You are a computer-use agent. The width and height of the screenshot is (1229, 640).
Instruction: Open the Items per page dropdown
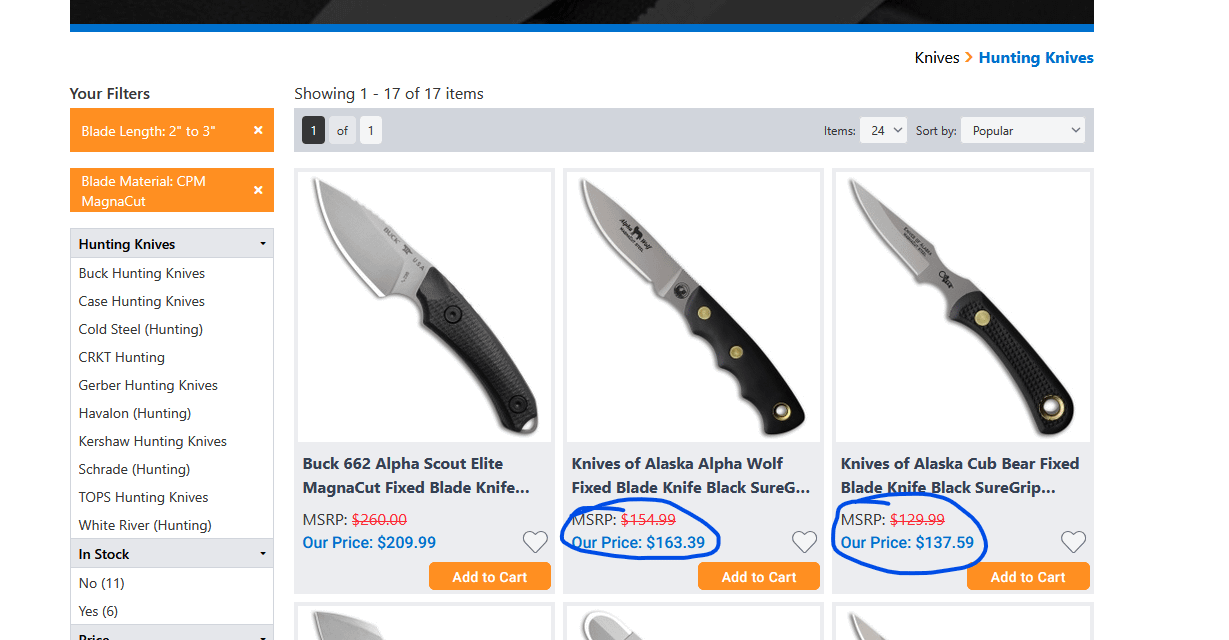click(882, 130)
